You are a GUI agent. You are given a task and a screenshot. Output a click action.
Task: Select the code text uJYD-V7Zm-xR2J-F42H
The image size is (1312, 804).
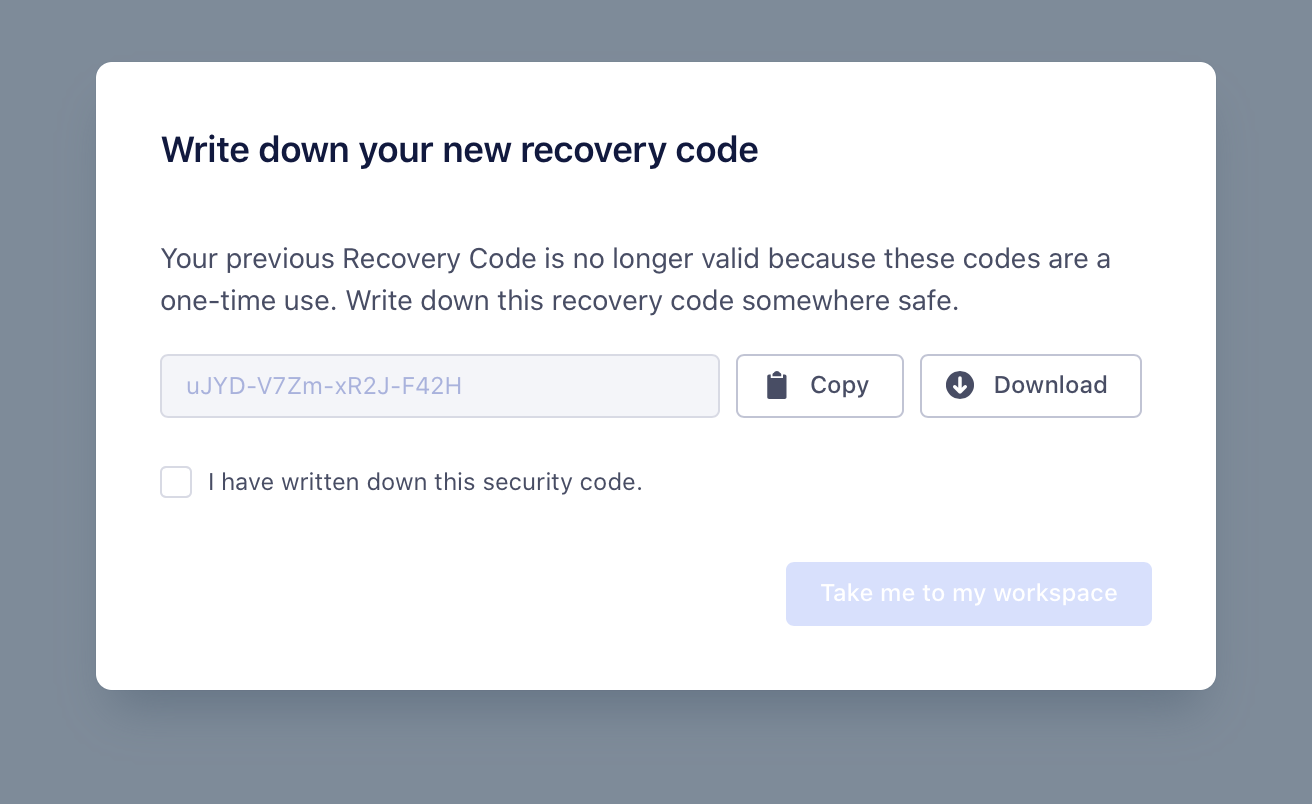coord(324,386)
